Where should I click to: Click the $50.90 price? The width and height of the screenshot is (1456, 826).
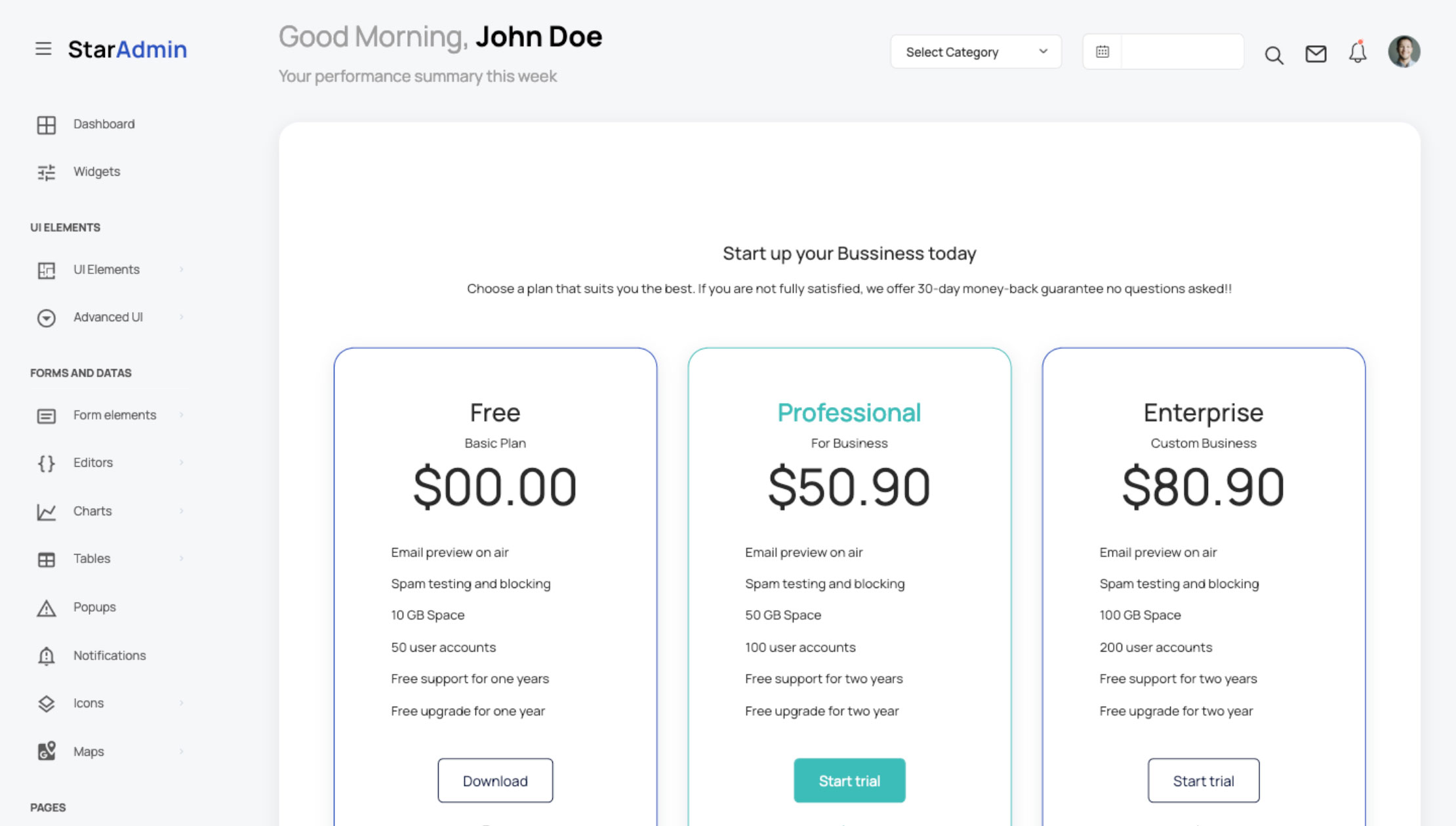click(x=849, y=487)
